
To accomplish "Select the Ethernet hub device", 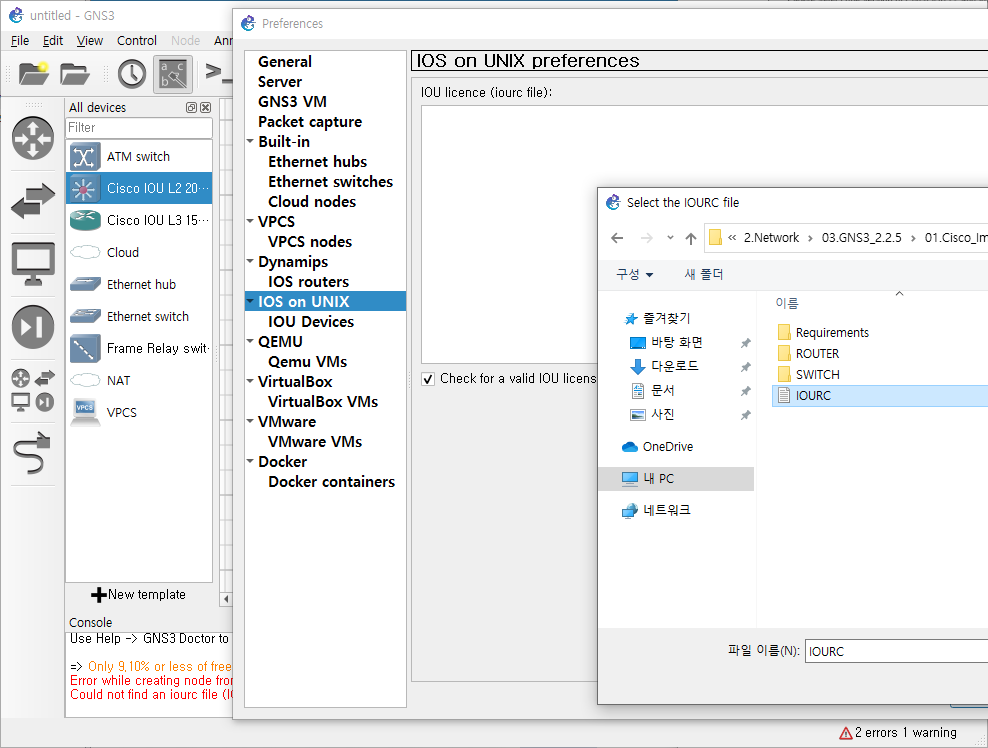I will pyautogui.click(x=139, y=284).
